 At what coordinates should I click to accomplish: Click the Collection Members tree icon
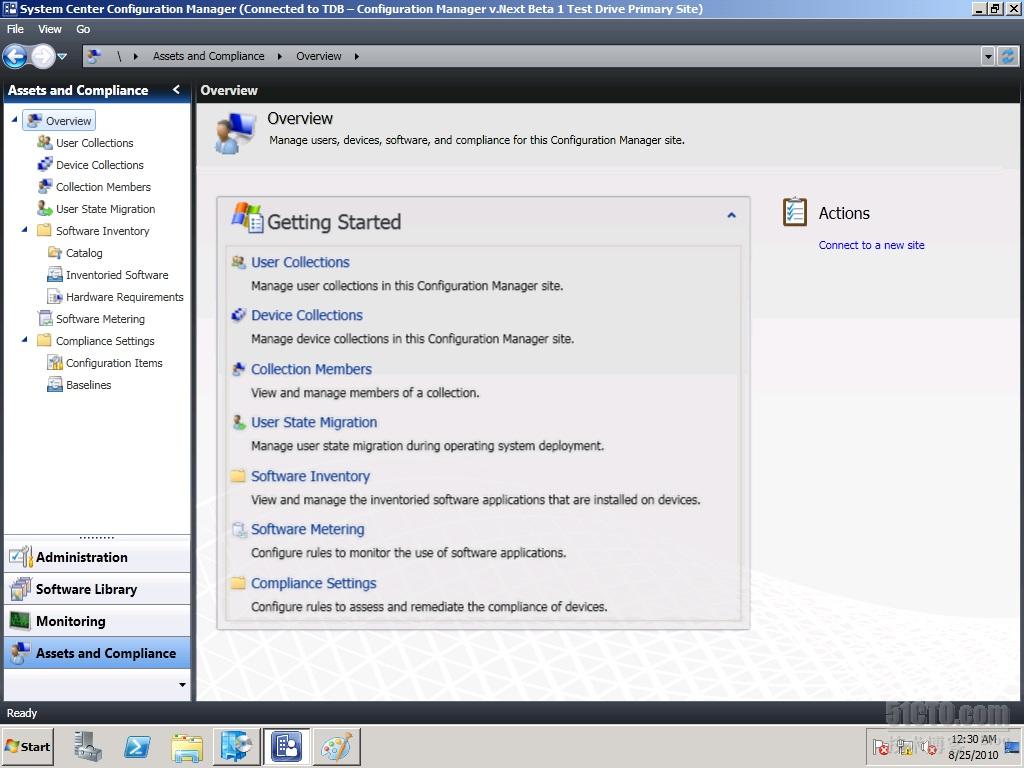click(x=44, y=186)
